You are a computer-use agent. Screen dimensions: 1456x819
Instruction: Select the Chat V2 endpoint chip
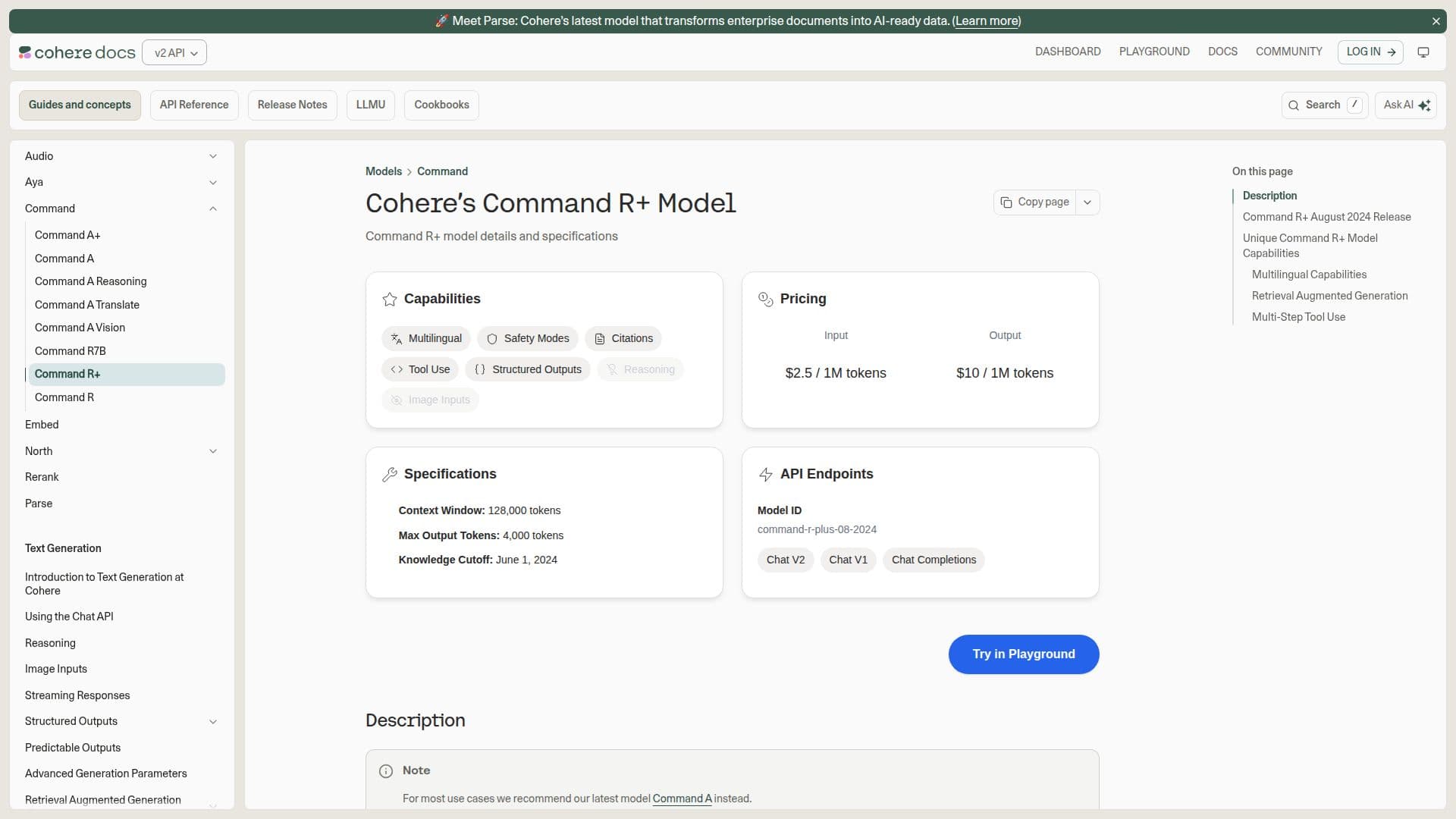pos(786,560)
